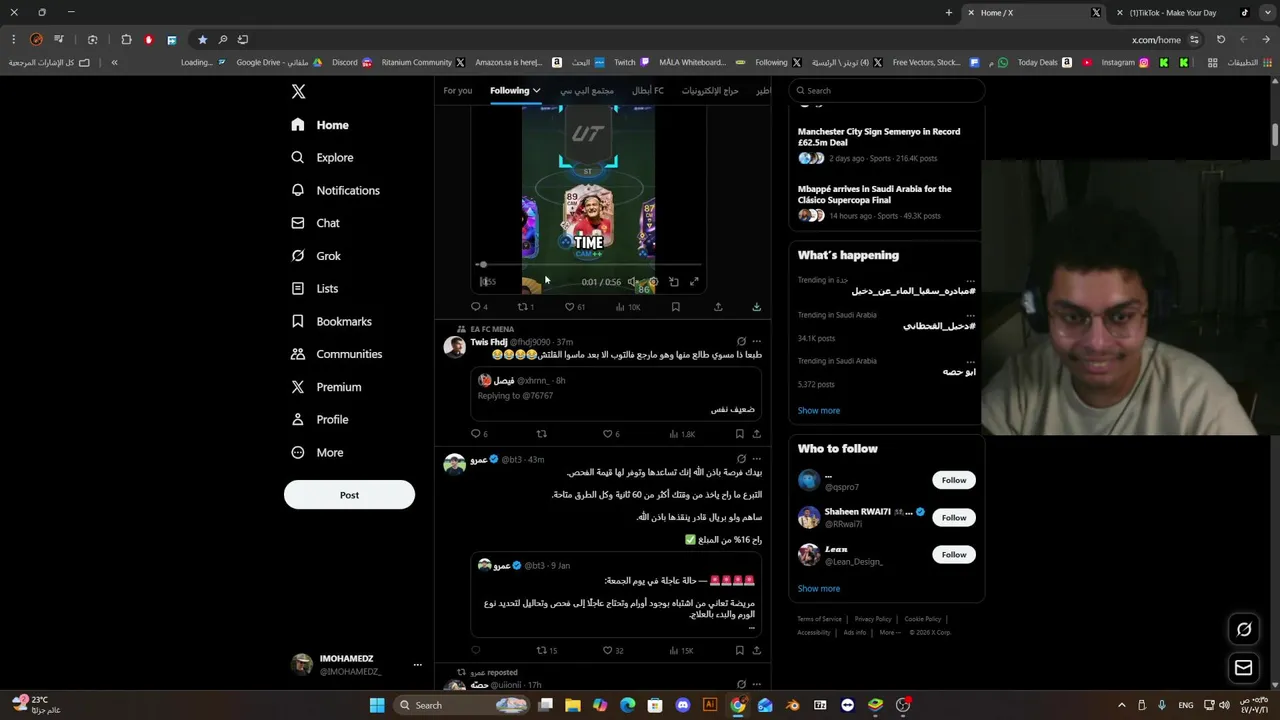Viewport: 1280px width, 720px height.
Task: Toggle bookmark on the عمرو post with 32 likes
Action: click(x=740, y=650)
